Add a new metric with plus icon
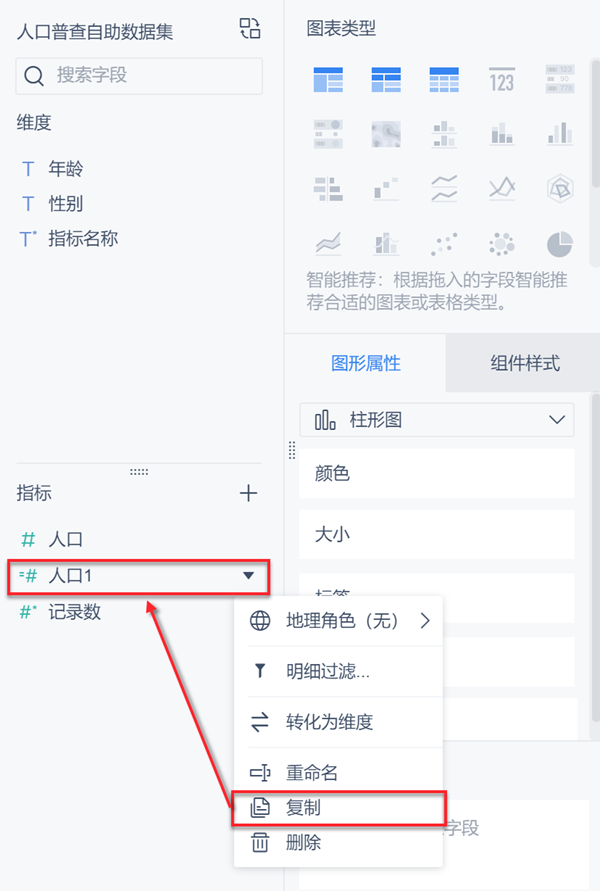This screenshot has height=891, width=600. pyautogui.click(x=249, y=493)
